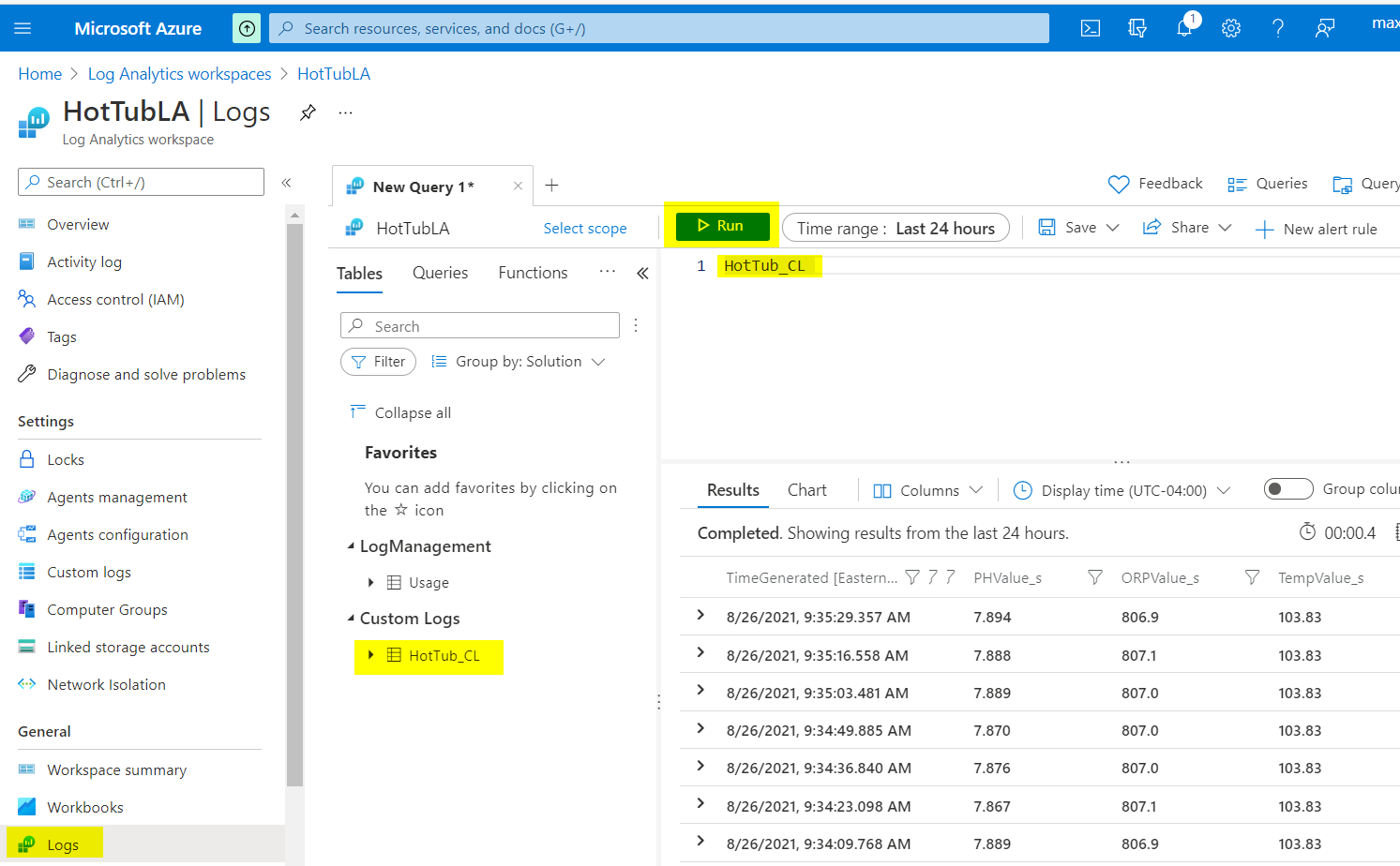This screenshot has width=1400, height=866.
Task: Go to Home breadcrumb
Action: tap(40, 74)
